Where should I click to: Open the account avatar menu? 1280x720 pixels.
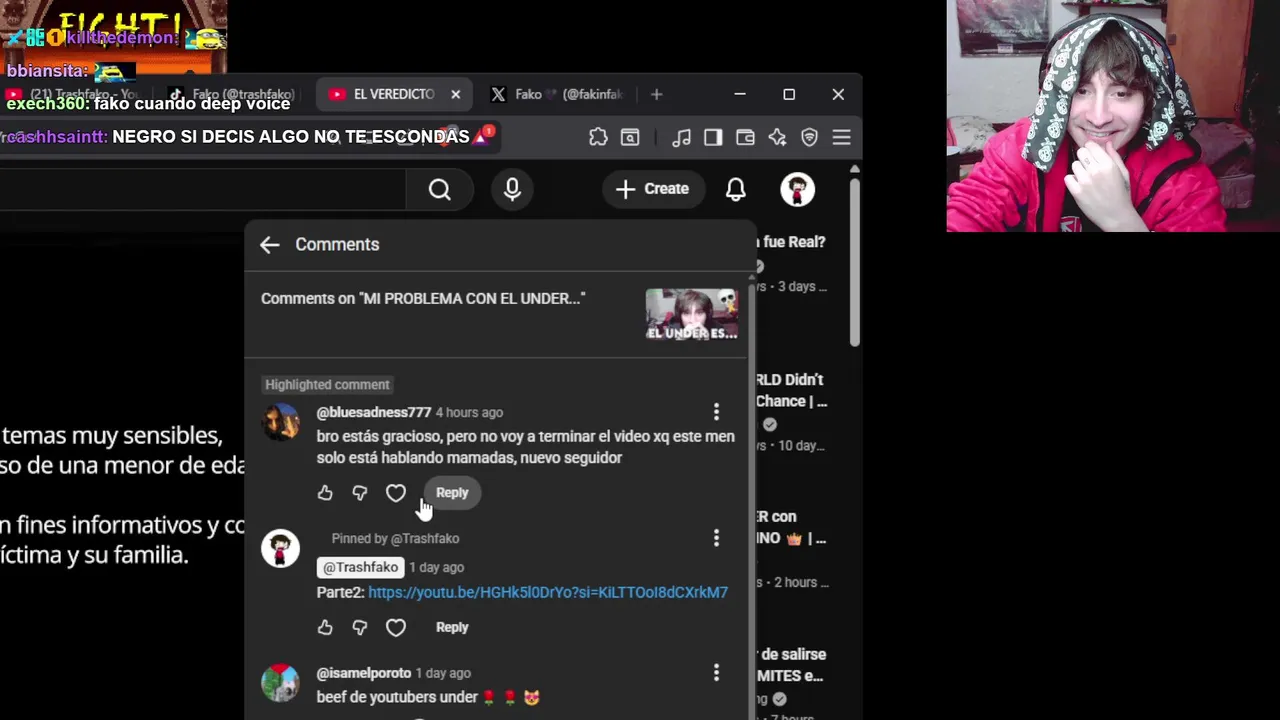(797, 189)
